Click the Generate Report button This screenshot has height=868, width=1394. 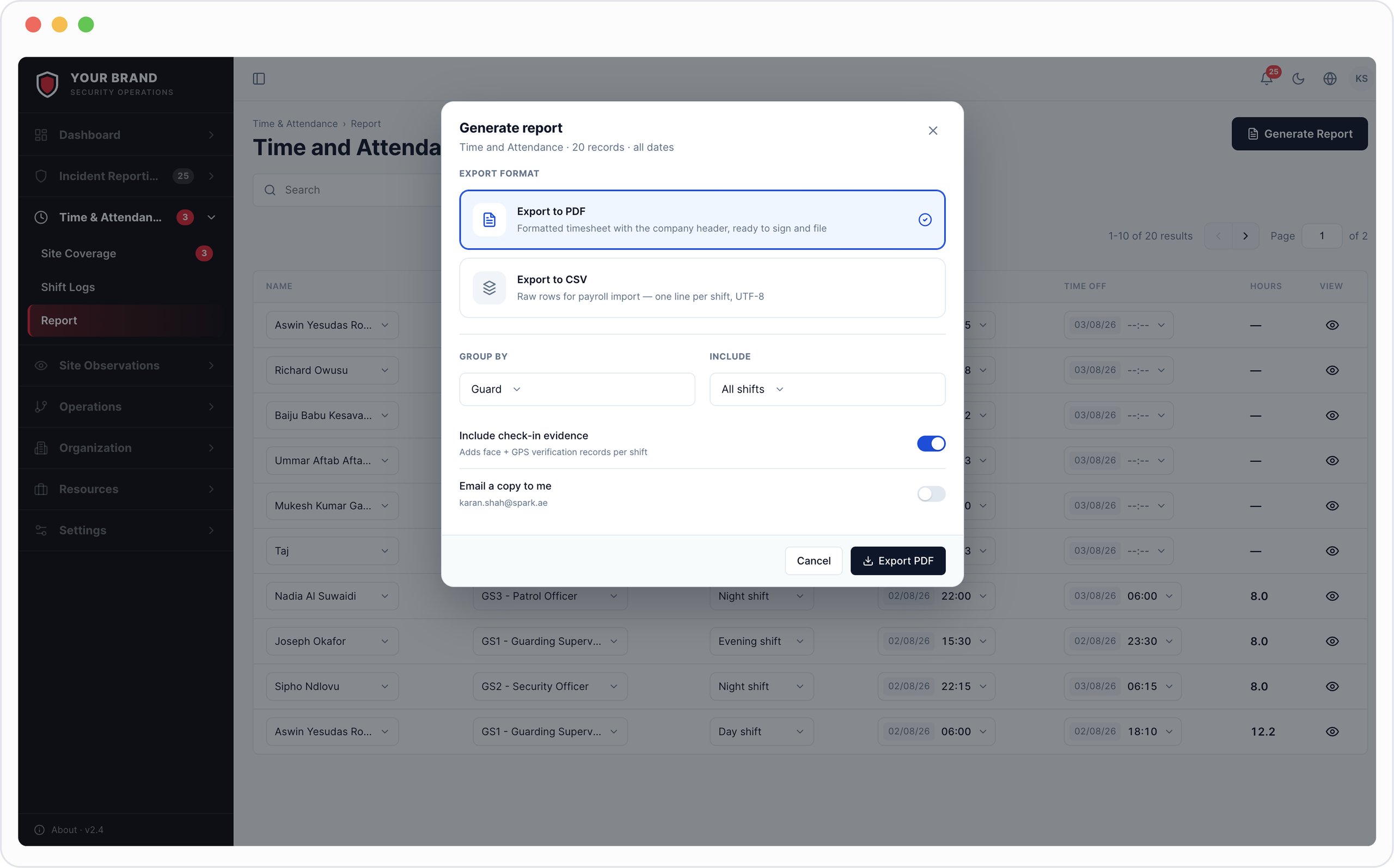tap(1299, 134)
